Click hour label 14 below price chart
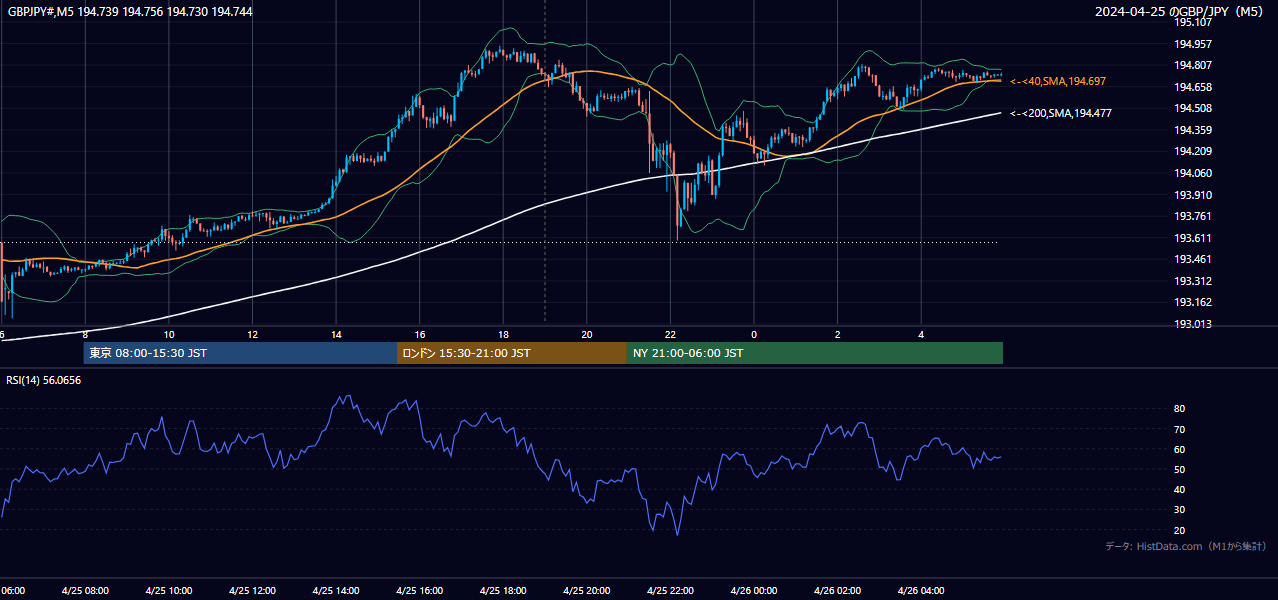Image resolution: width=1278 pixels, height=600 pixels. pos(337,334)
